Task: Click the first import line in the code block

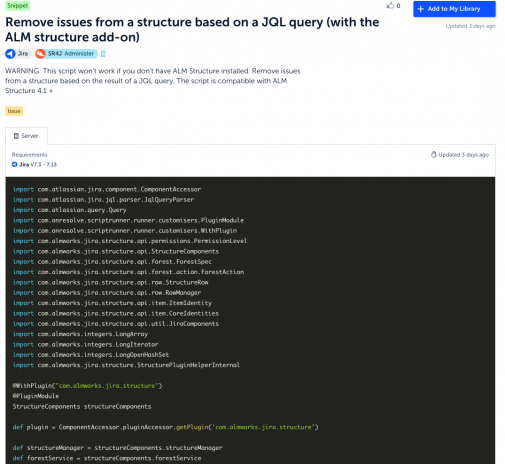Action: click(x=107, y=189)
